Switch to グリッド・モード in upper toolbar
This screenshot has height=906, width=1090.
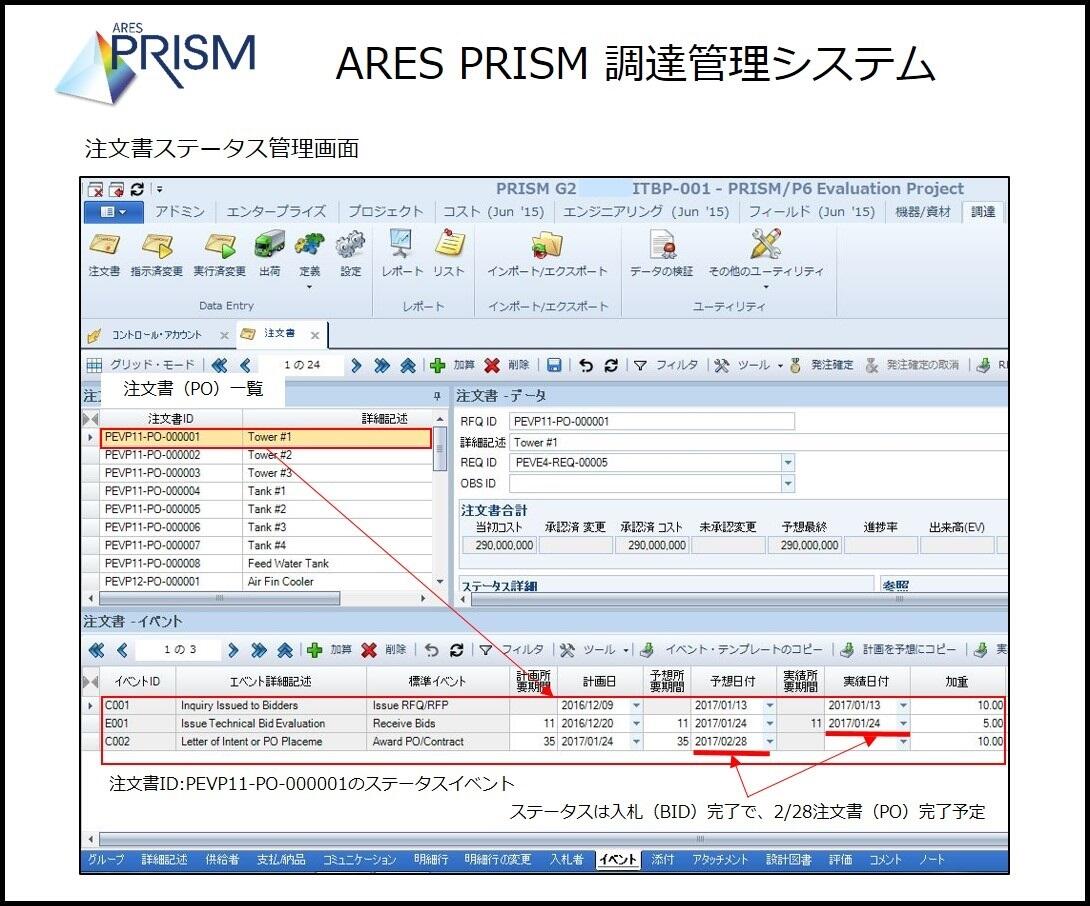pos(141,365)
